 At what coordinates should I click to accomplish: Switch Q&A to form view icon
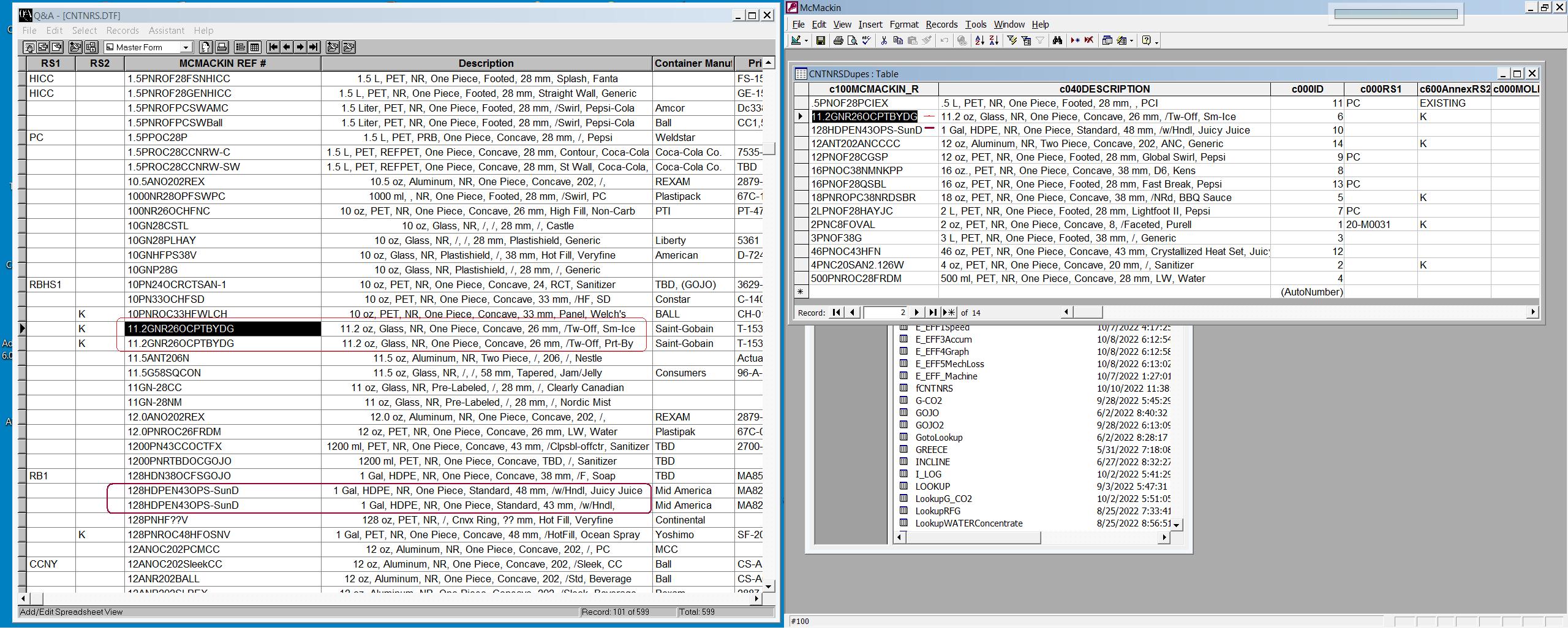(241, 47)
